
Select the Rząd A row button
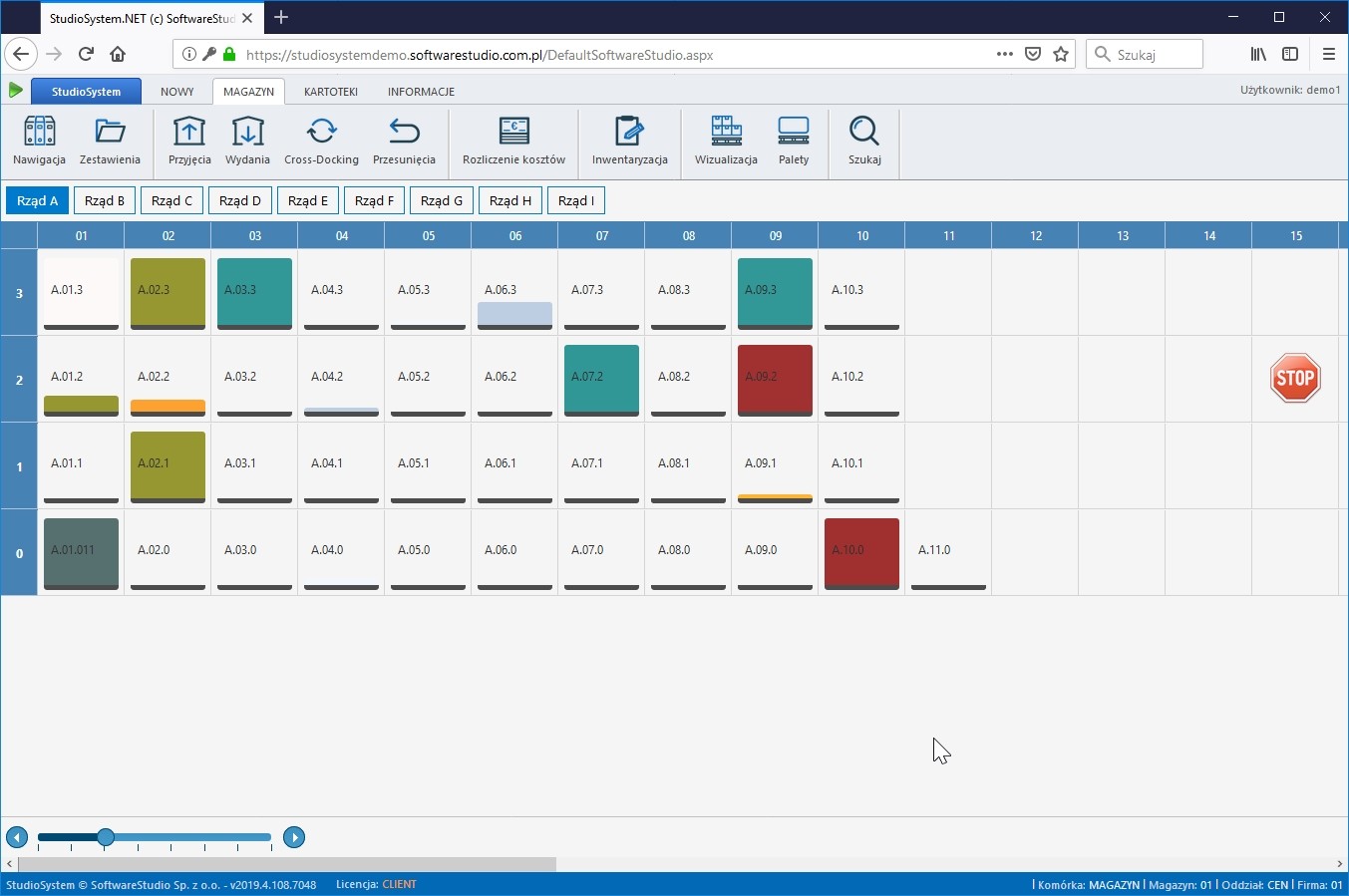[38, 200]
